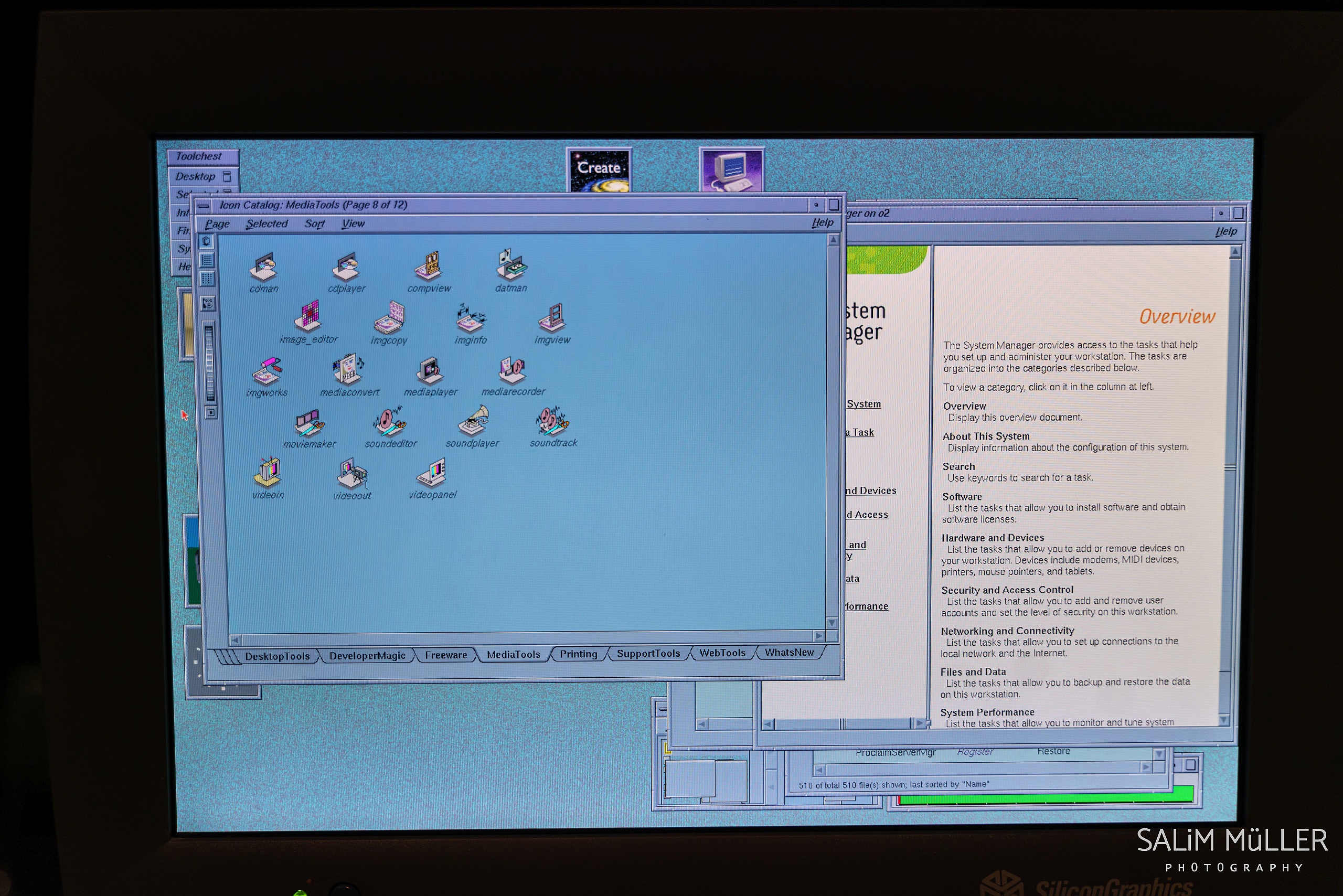Open the cdplayer application icon
Image resolution: width=1343 pixels, height=896 pixels.
click(347, 268)
